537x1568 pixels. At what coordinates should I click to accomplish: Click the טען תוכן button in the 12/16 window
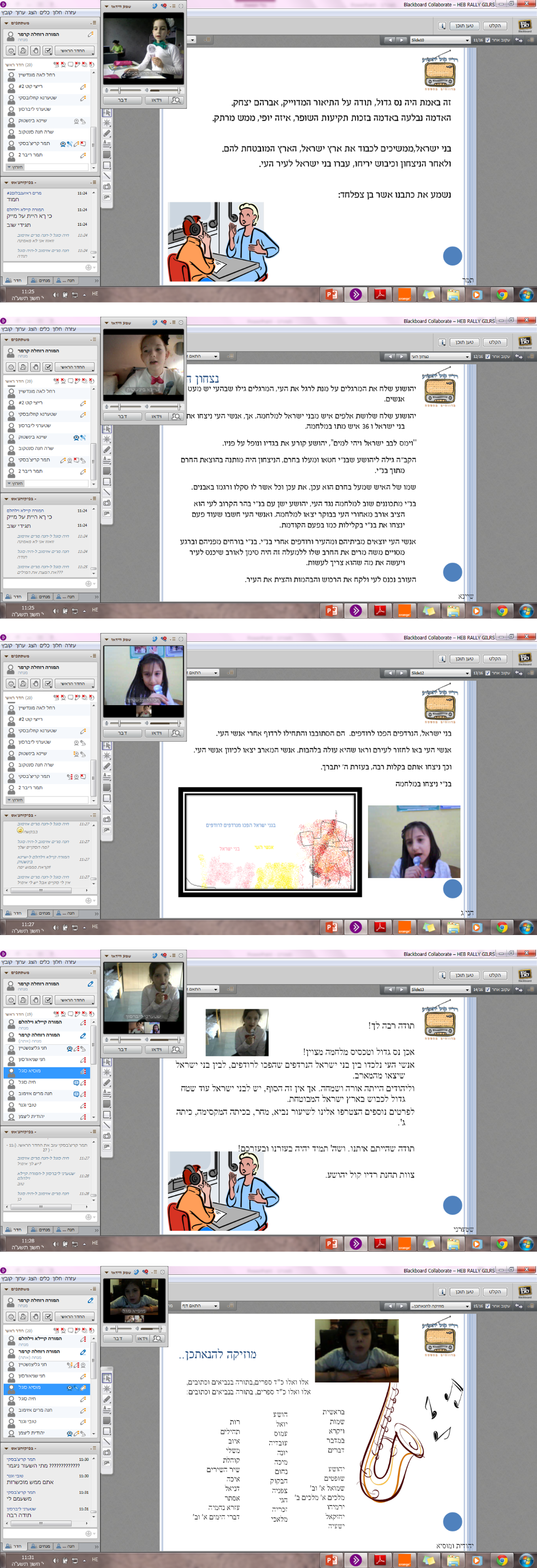click(x=464, y=342)
